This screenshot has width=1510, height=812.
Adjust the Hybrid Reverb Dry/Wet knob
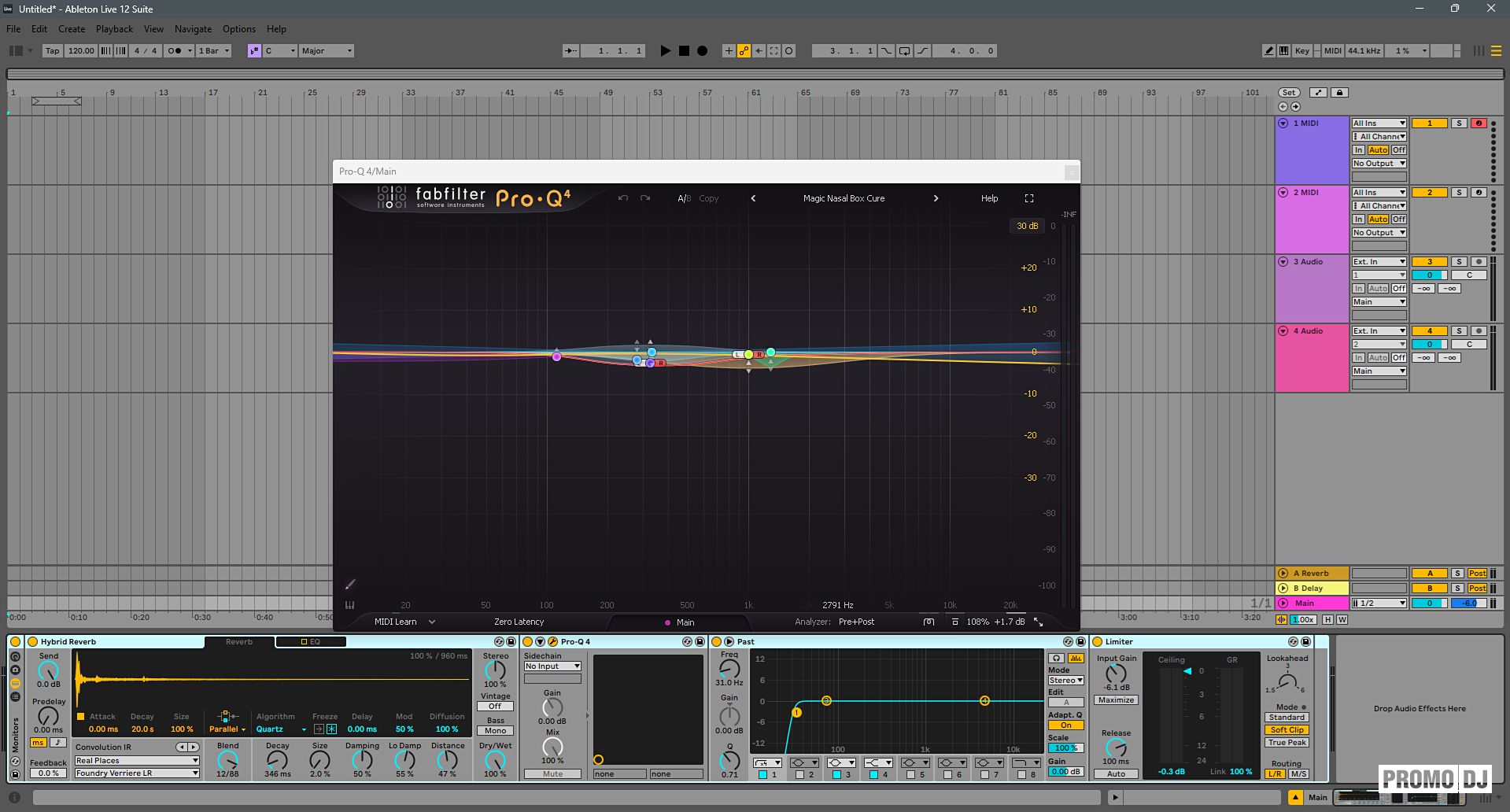pyautogui.click(x=495, y=760)
